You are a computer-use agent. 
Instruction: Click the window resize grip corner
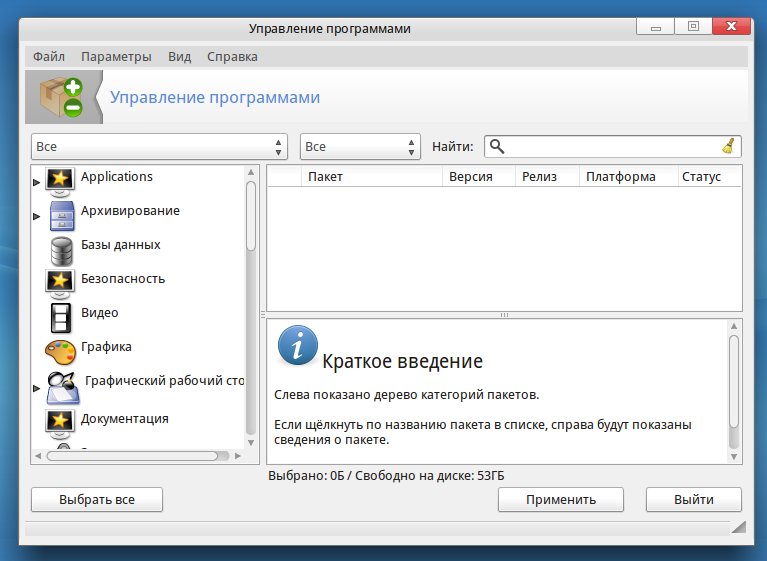coord(739,527)
